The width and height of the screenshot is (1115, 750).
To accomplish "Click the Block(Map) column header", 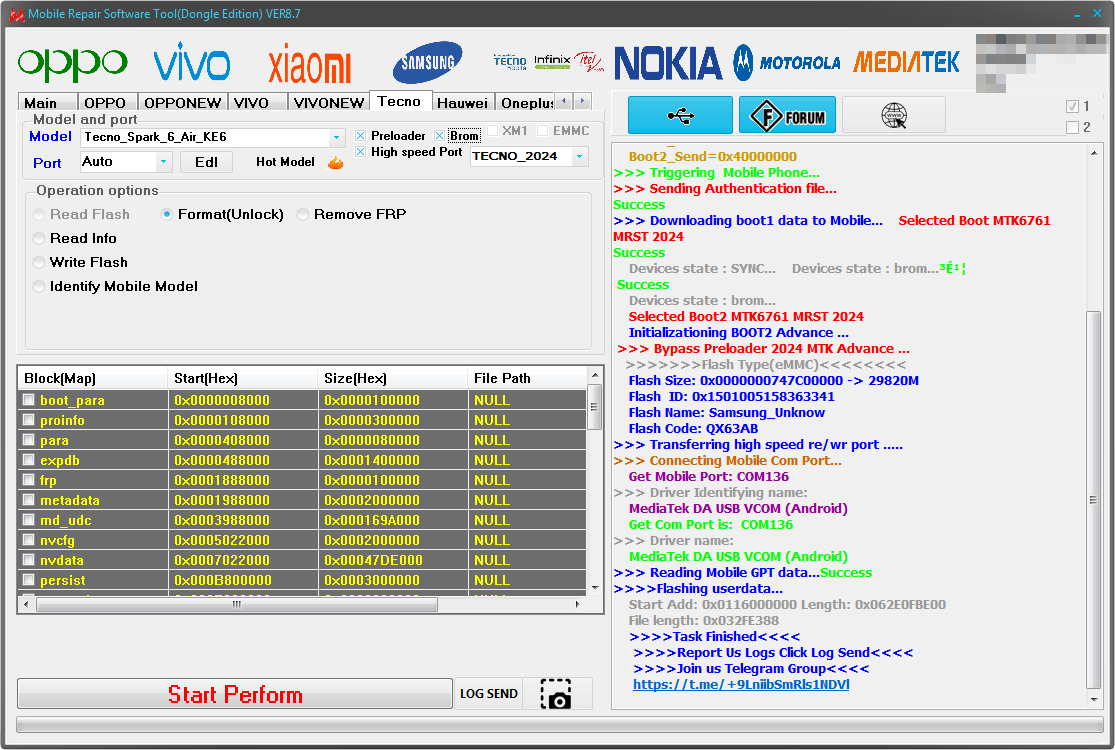I will [92, 378].
